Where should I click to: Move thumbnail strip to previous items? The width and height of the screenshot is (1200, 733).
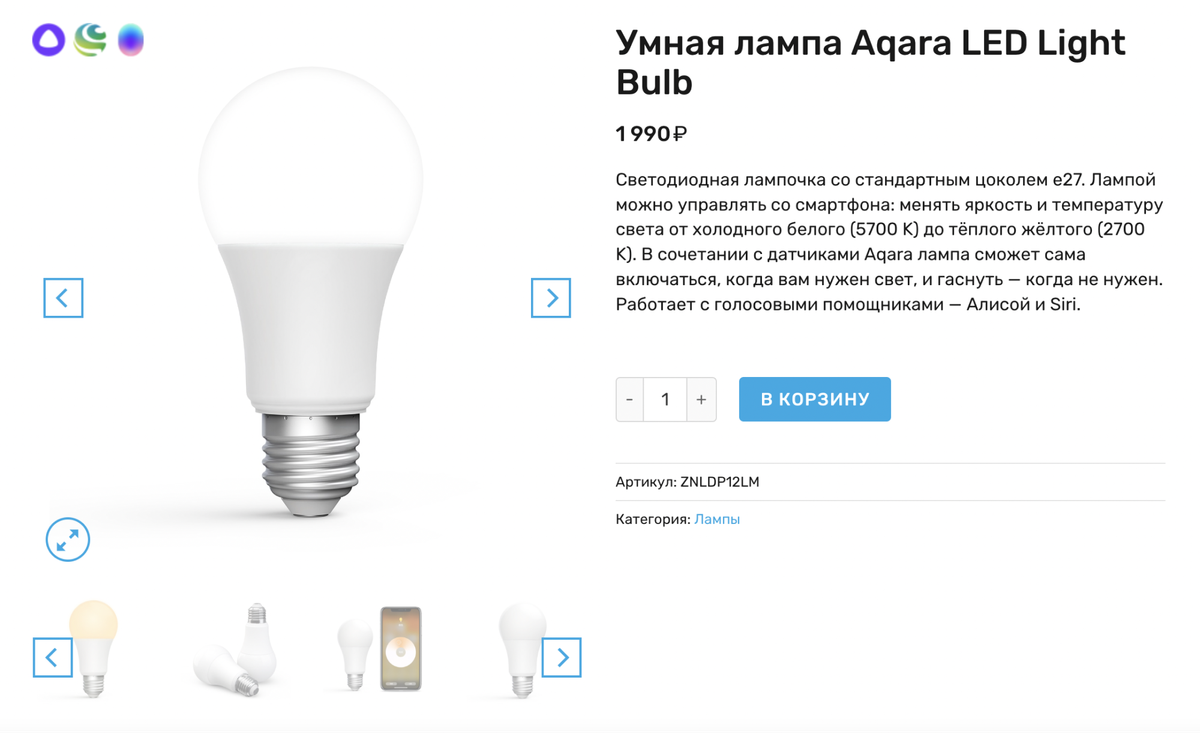(x=52, y=657)
